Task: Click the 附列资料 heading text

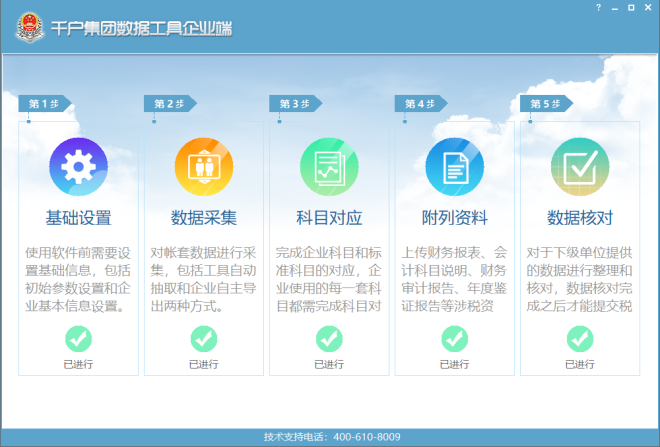Action: tap(454, 218)
